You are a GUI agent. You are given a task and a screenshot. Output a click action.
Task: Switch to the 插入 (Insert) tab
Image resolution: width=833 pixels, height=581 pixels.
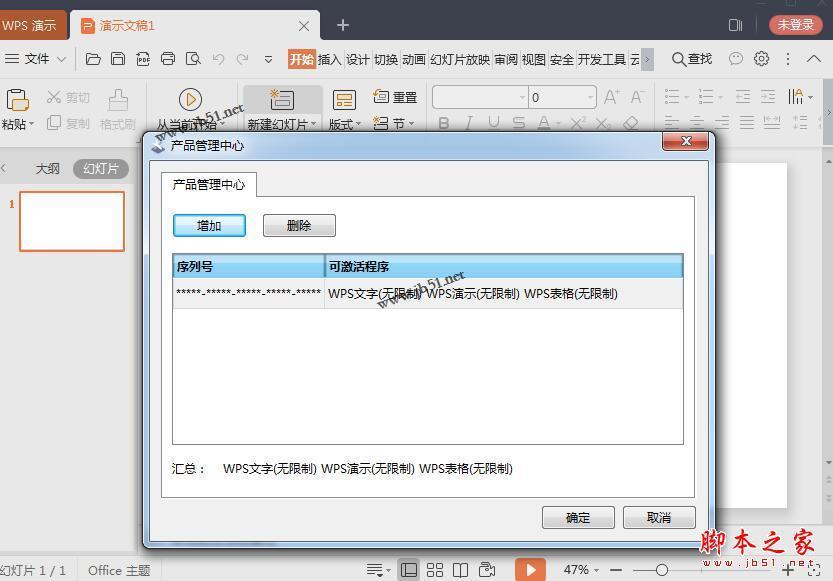coord(329,59)
